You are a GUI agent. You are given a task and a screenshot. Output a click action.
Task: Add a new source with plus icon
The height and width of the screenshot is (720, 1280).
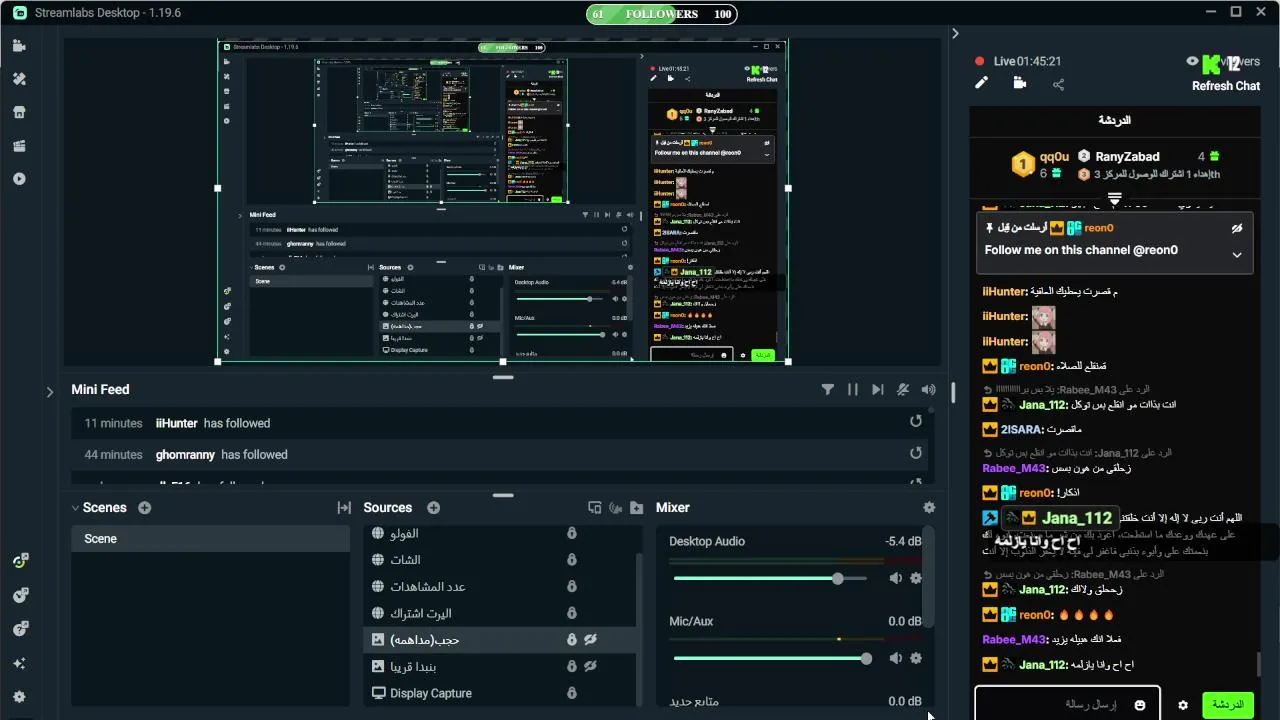(433, 508)
